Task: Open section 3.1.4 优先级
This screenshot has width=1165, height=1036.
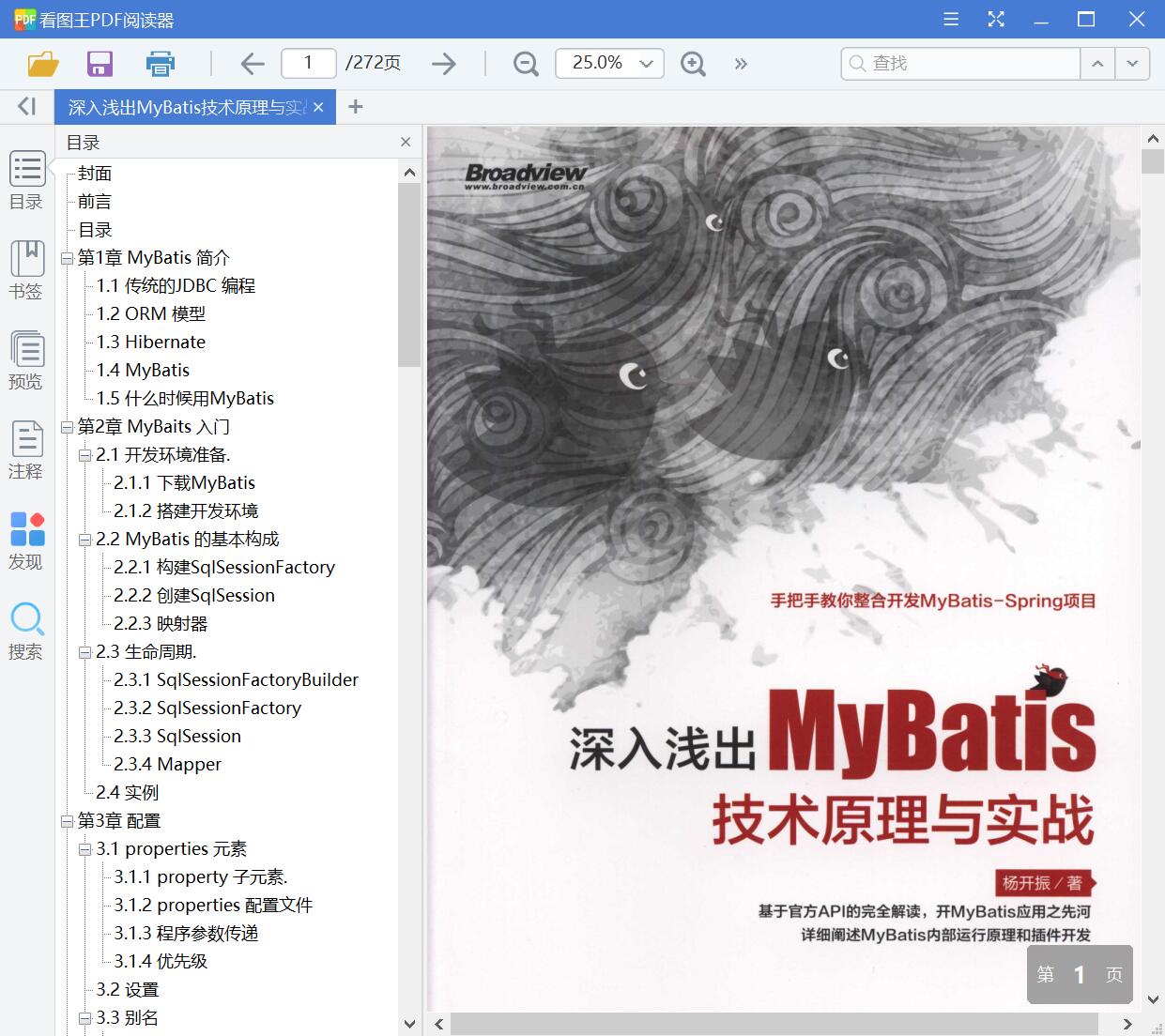Action: pos(161,962)
